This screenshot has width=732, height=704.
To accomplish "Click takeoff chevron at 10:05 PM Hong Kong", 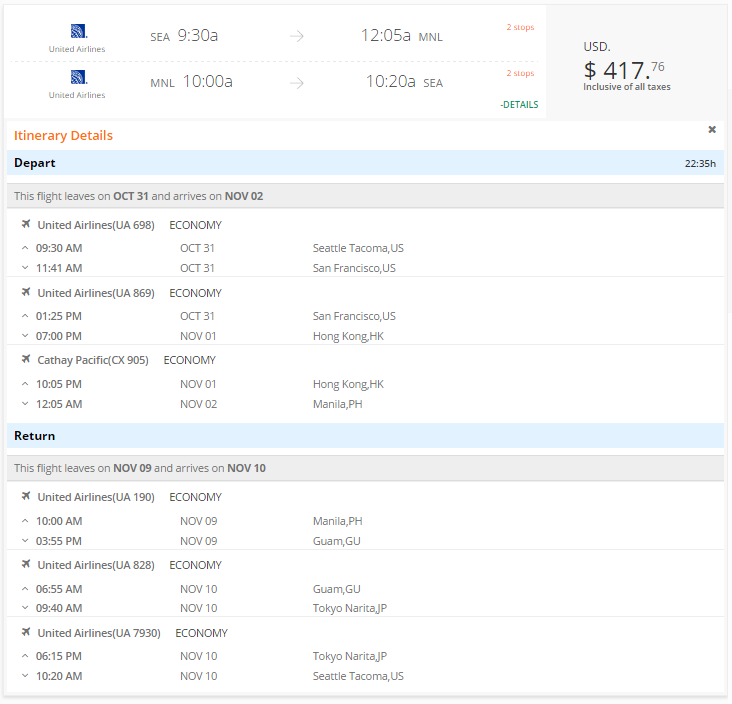I will [x=25, y=384].
